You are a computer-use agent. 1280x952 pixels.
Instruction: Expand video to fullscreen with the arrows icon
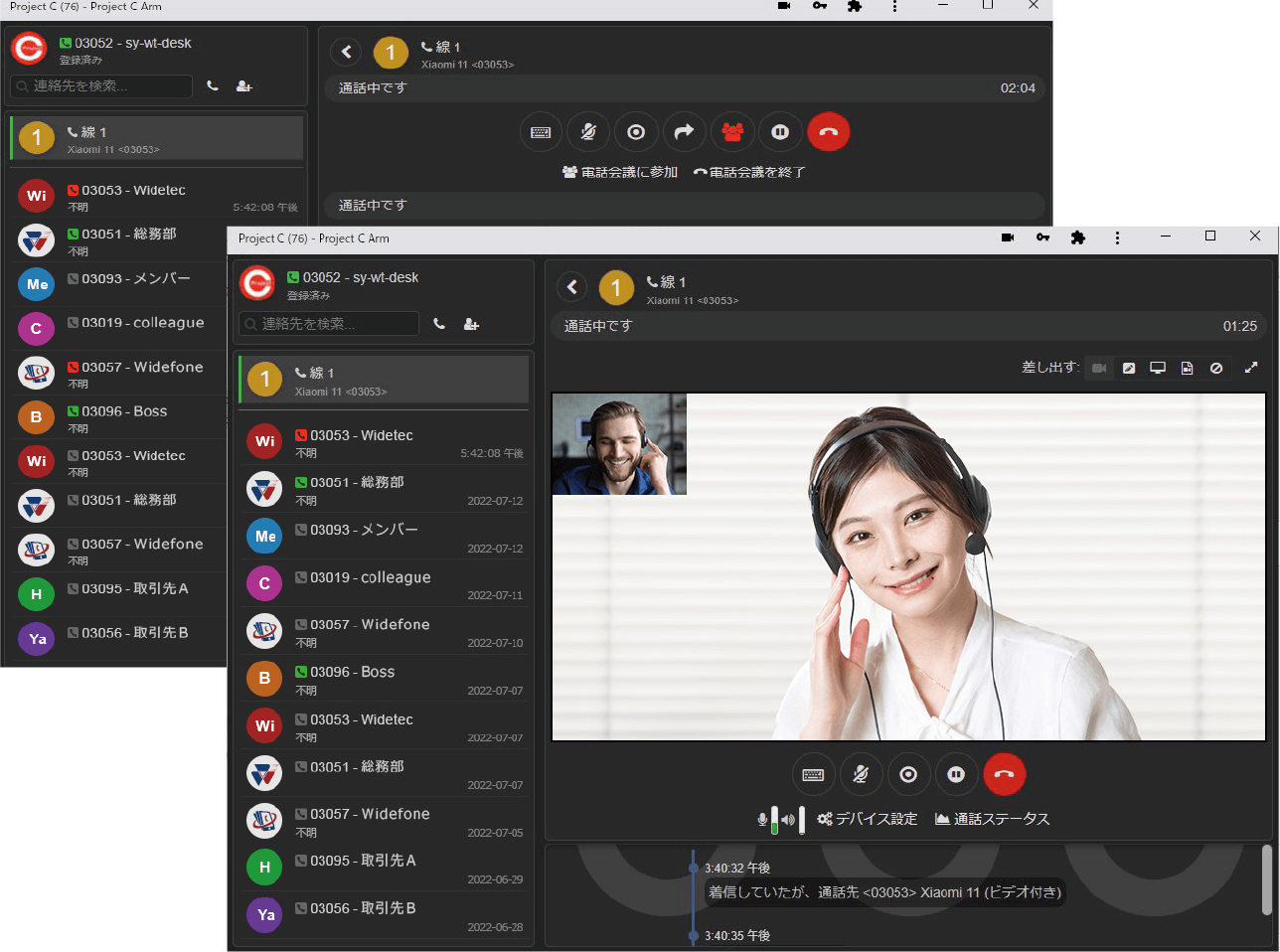point(1251,368)
